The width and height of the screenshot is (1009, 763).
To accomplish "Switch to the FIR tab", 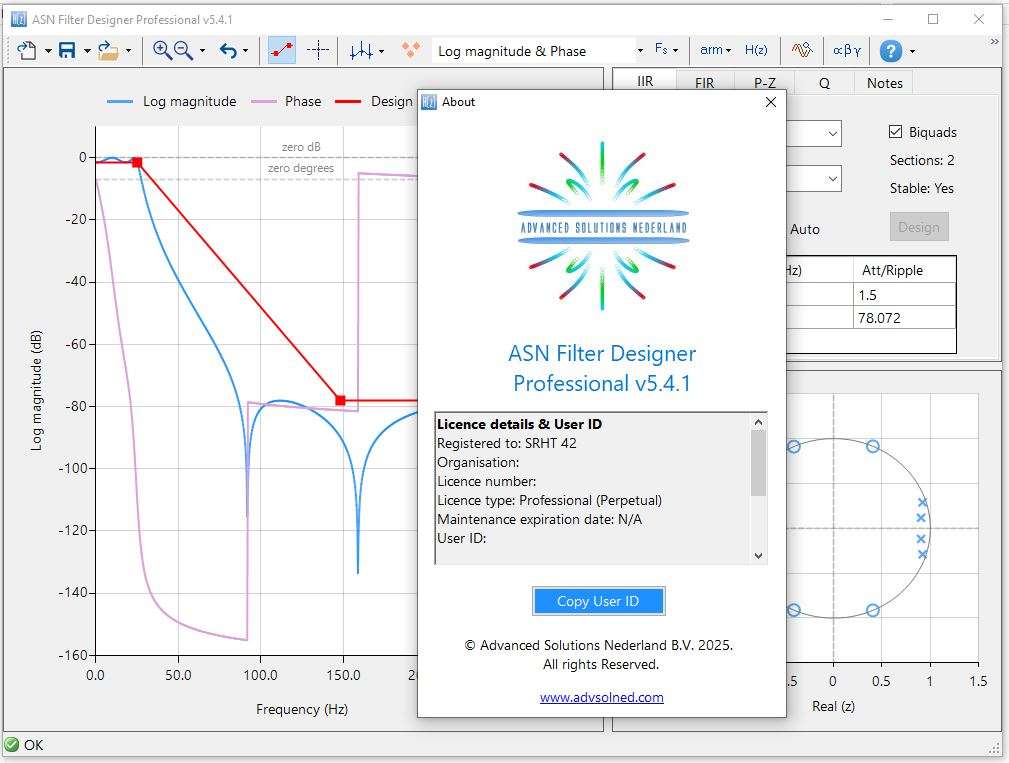I will 705,83.
